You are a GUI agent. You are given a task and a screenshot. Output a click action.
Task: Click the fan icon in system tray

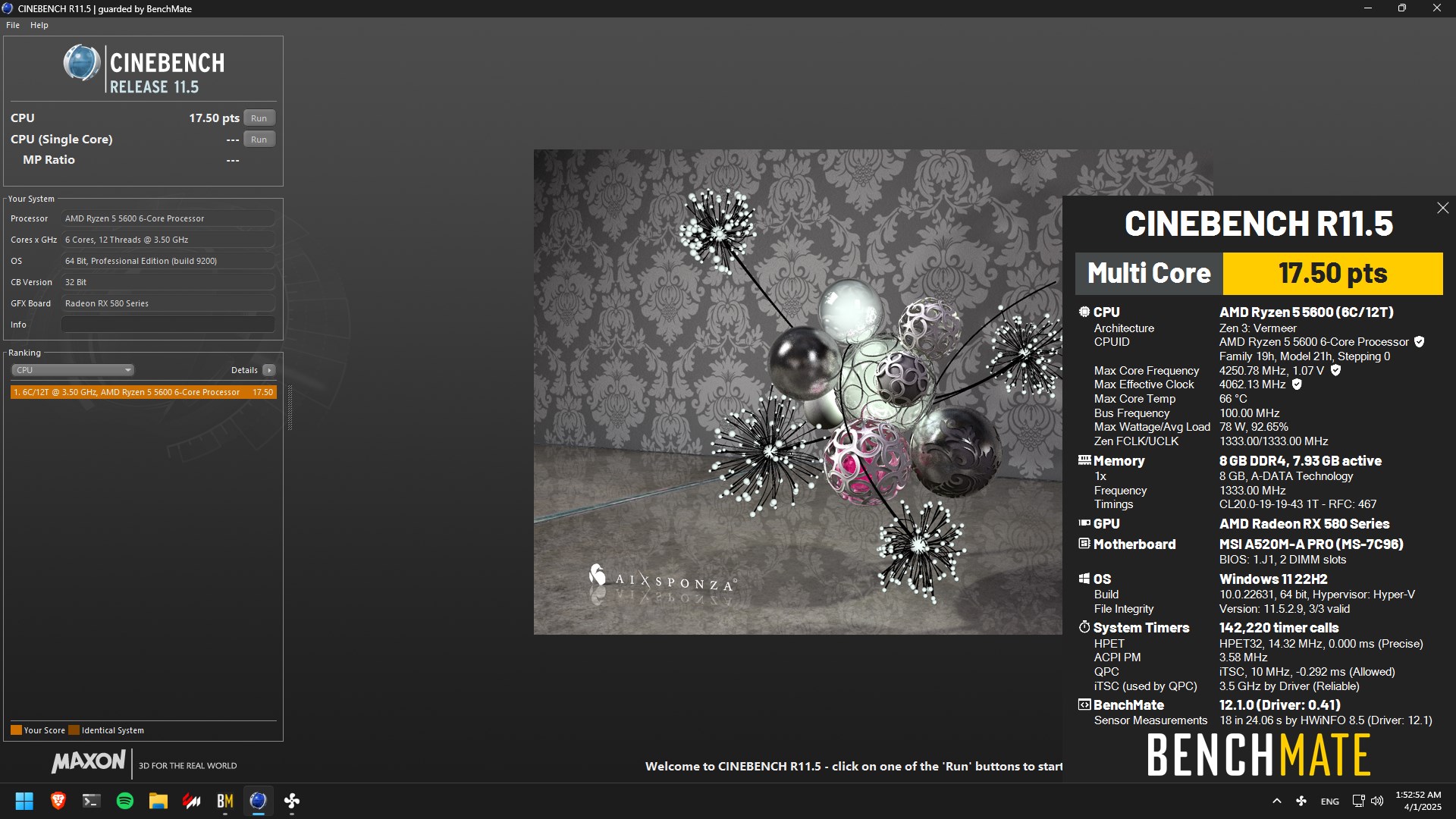(x=1301, y=801)
